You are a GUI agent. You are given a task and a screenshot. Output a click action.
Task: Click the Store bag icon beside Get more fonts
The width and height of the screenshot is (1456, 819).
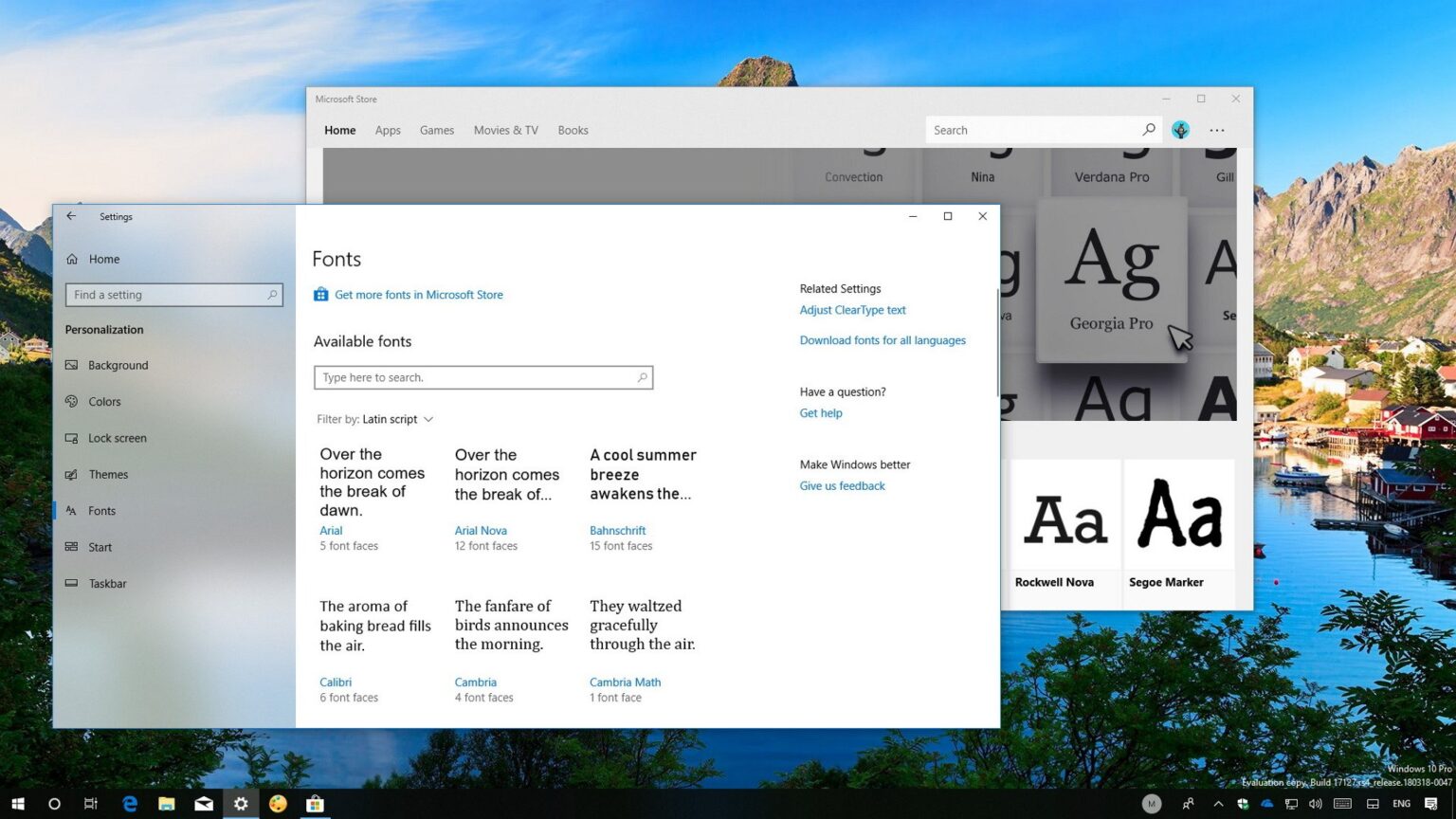[x=320, y=294]
